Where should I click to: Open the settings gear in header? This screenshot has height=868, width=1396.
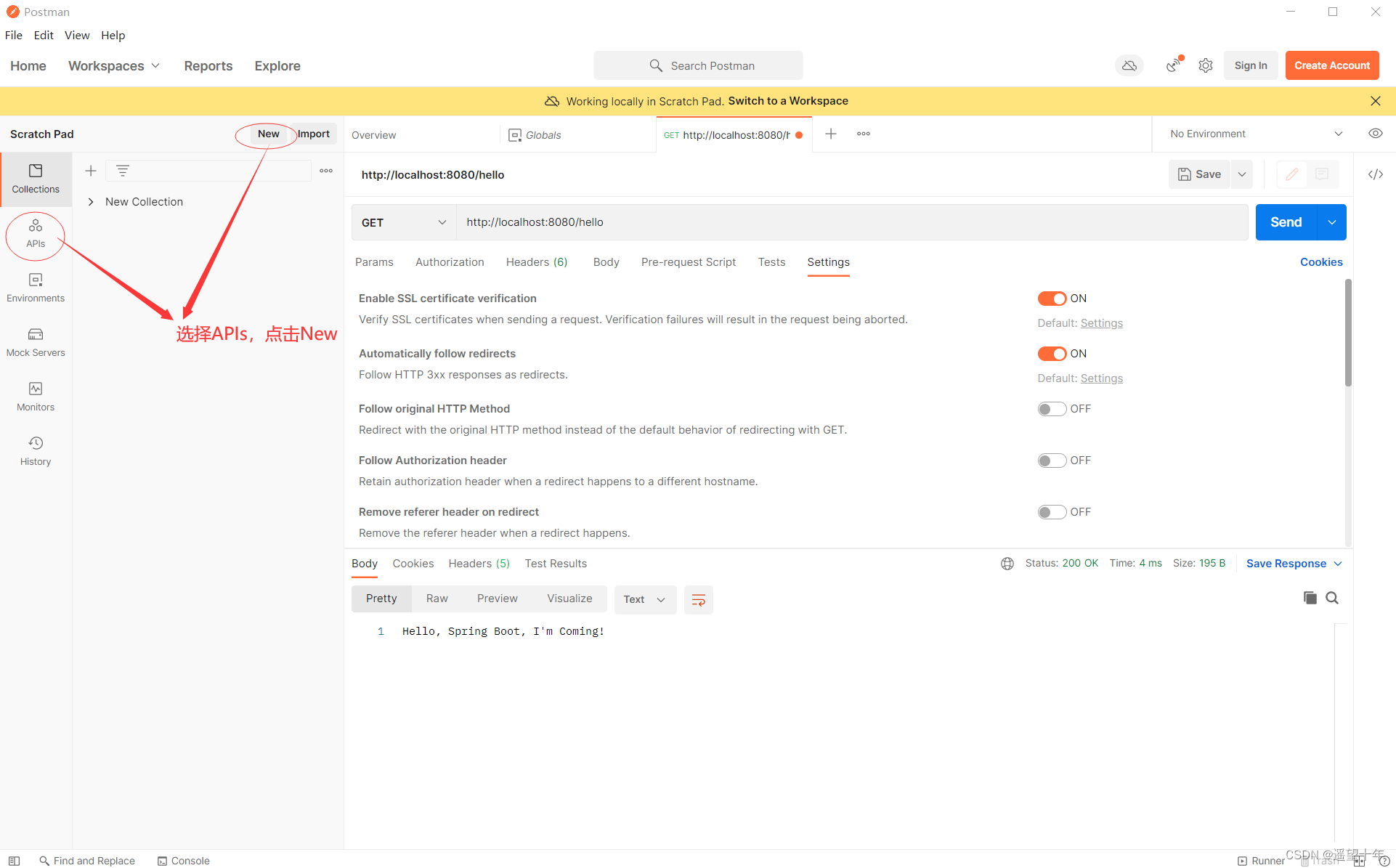(1206, 65)
